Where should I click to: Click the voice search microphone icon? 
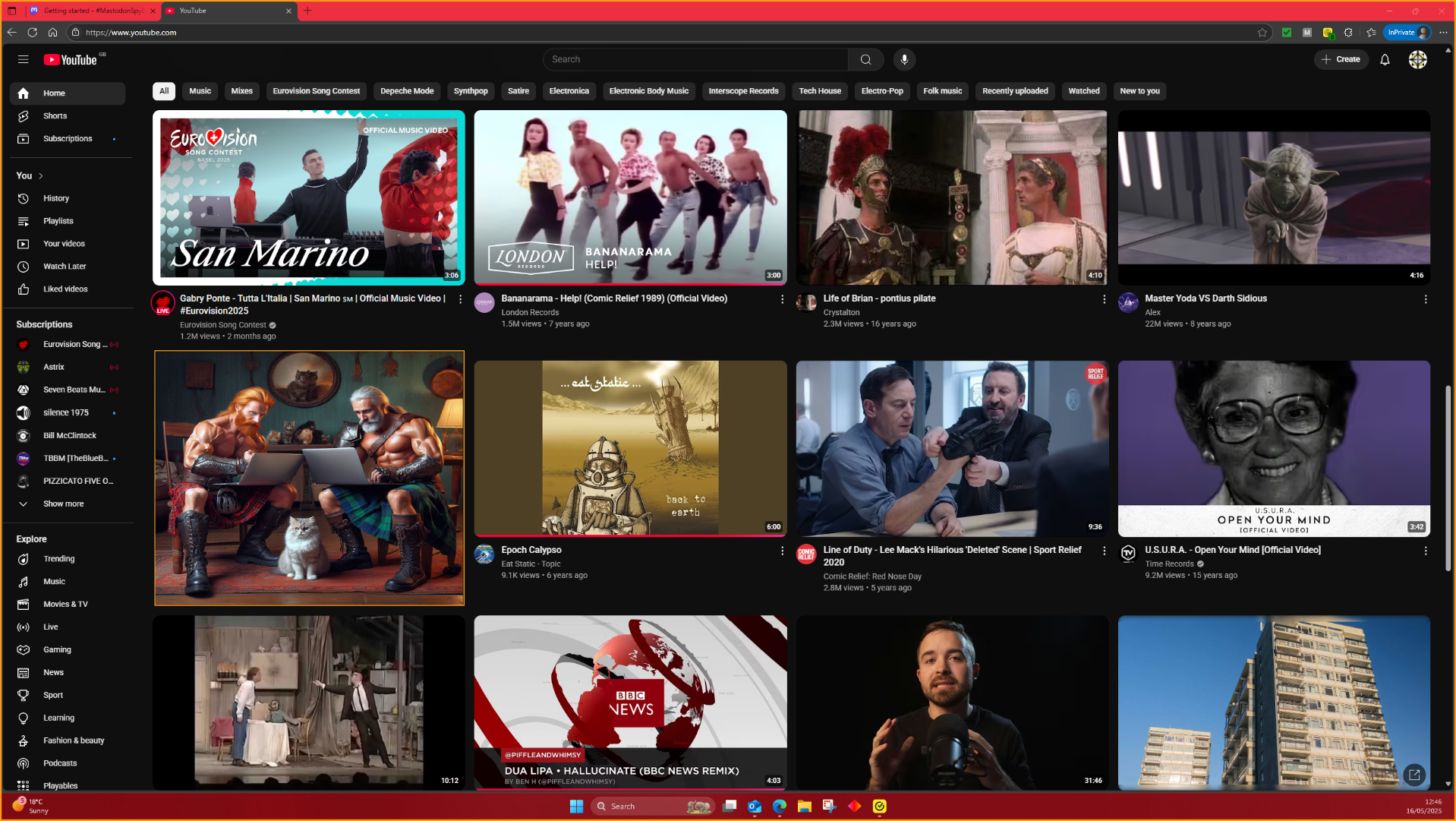[x=904, y=59]
